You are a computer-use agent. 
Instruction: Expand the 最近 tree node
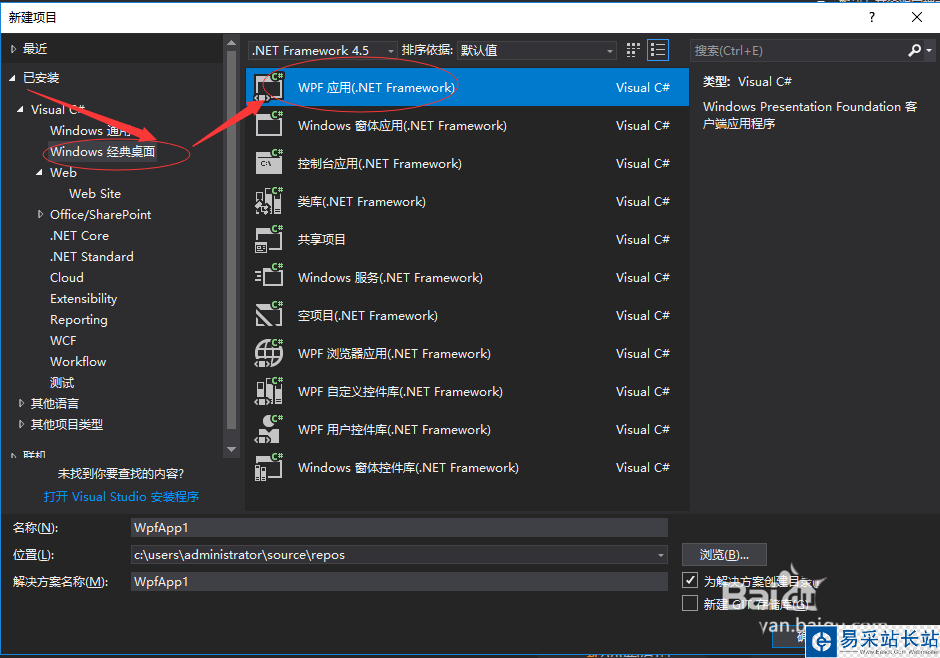pos(13,49)
